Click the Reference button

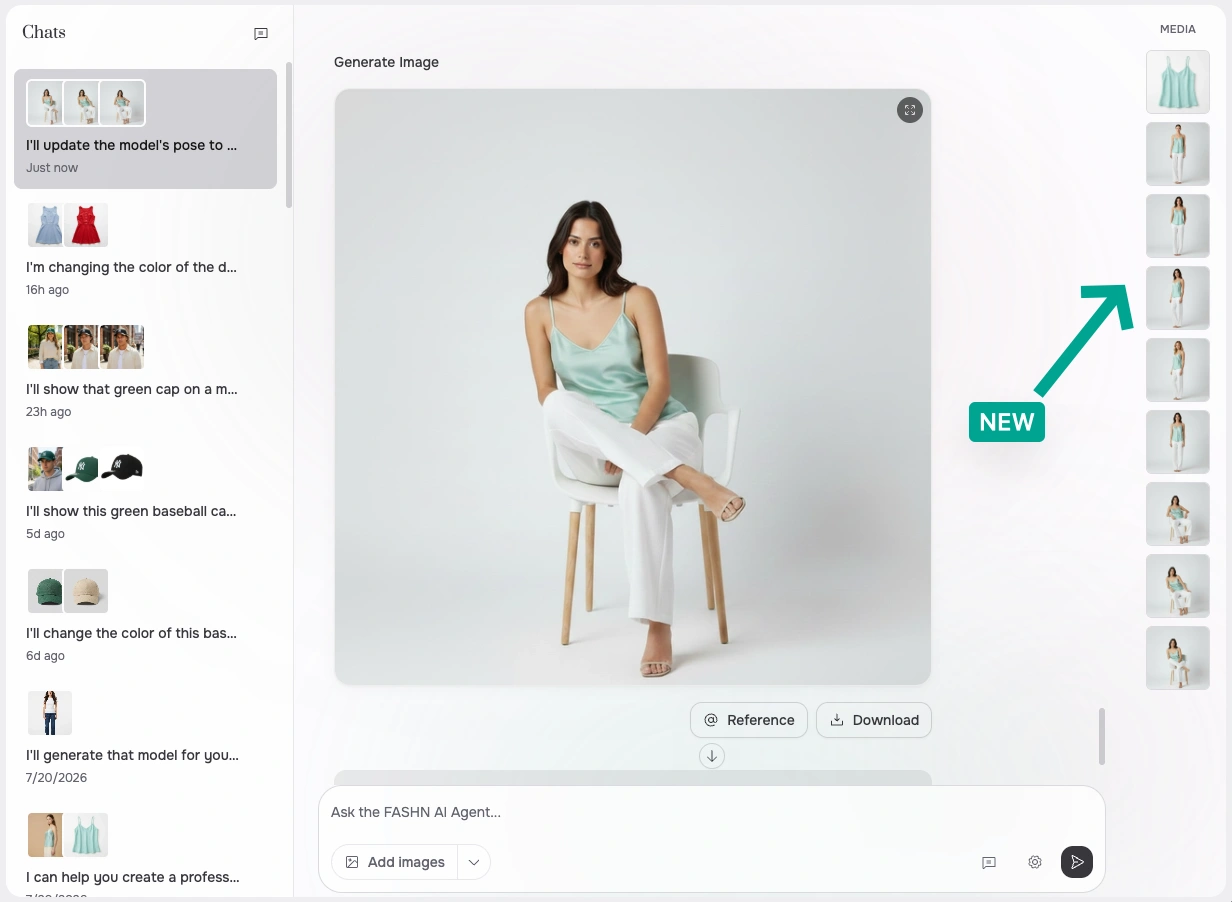tap(749, 720)
